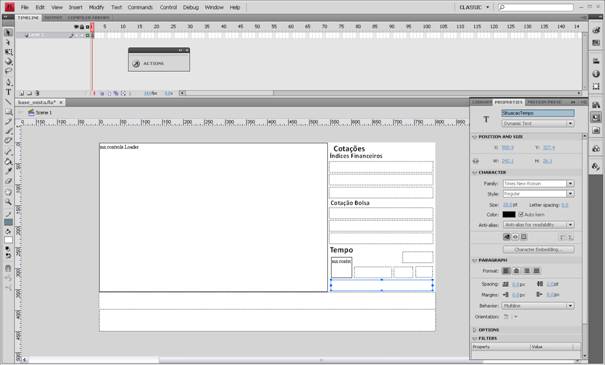
Task: Open the font Family dropdown
Action: click(538, 183)
